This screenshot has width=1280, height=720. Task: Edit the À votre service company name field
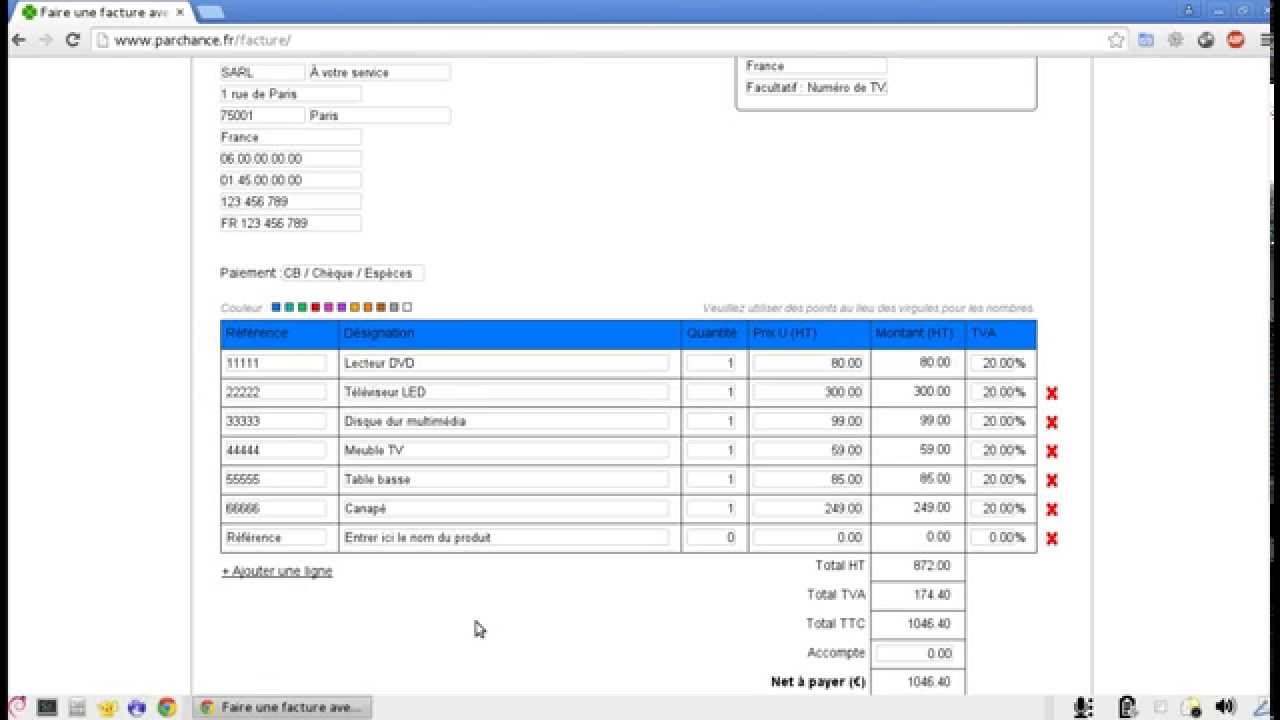click(379, 72)
